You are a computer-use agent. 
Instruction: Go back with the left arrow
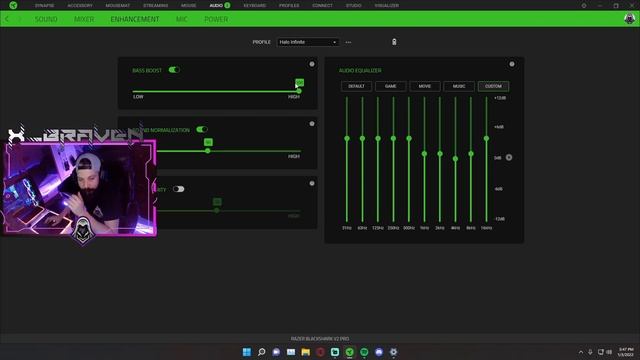coord(7,19)
